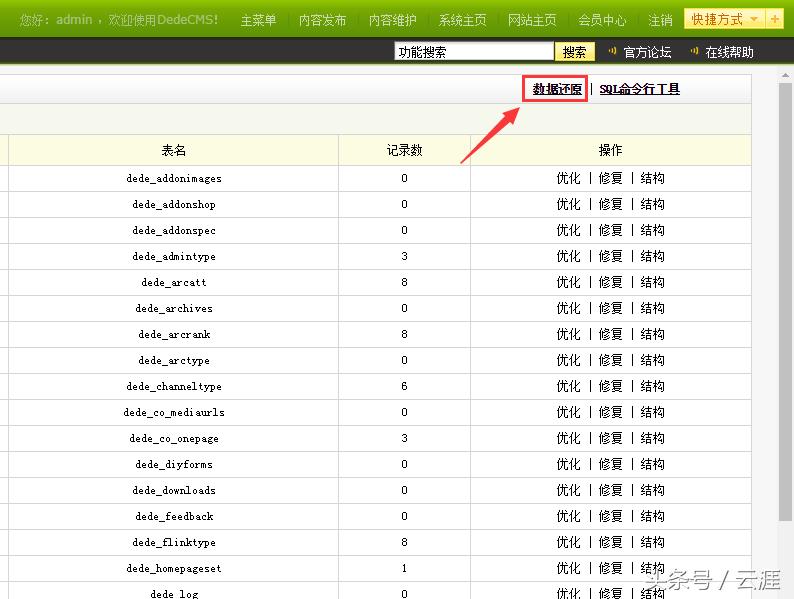The image size is (794, 599).
Task: Click 结构 for dede_archives
Action: 652,308
